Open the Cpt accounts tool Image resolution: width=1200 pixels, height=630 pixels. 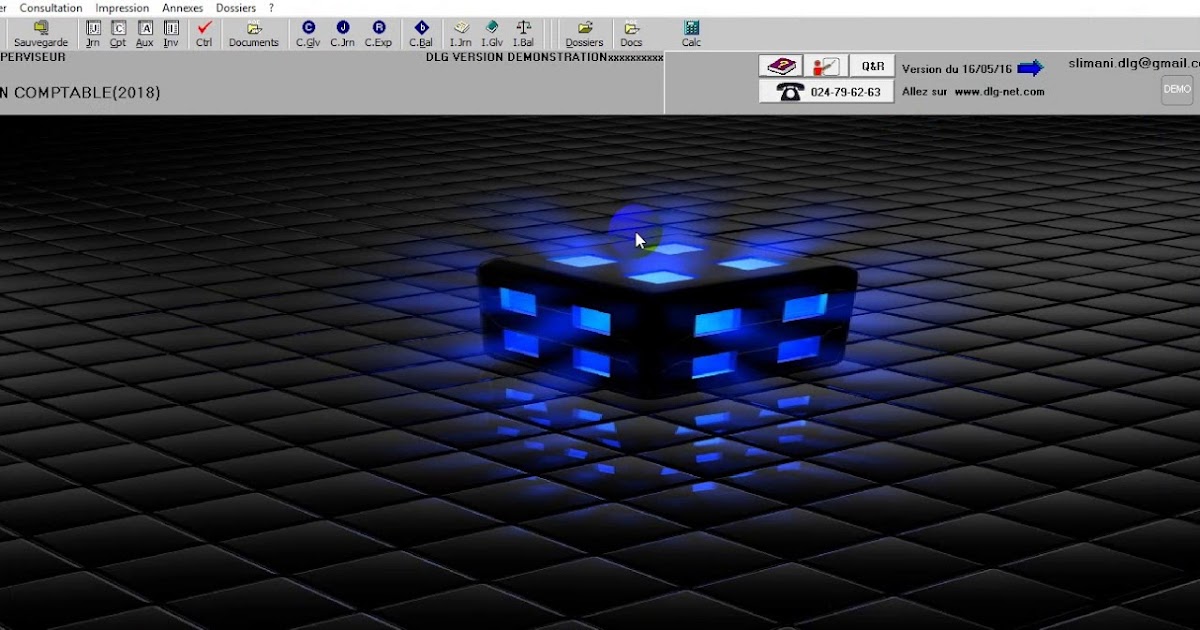[118, 34]
